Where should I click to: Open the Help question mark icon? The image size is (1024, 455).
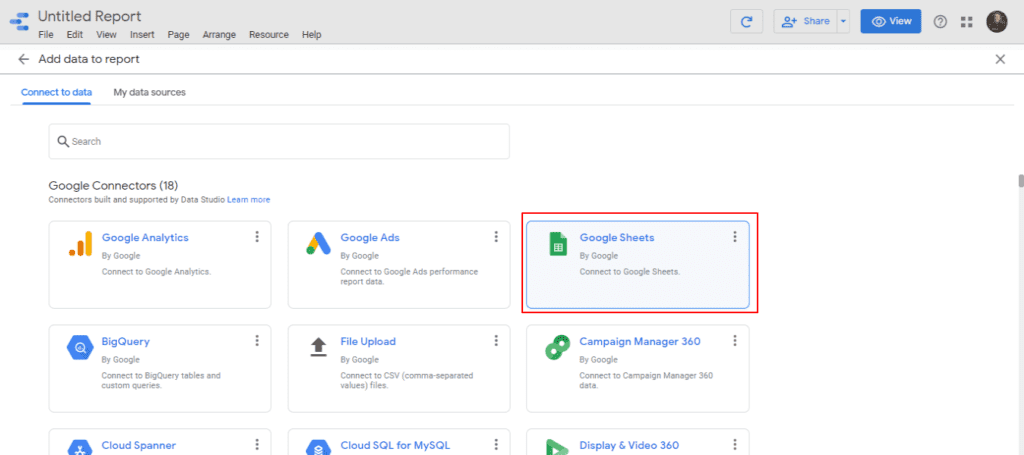(940, 22)
